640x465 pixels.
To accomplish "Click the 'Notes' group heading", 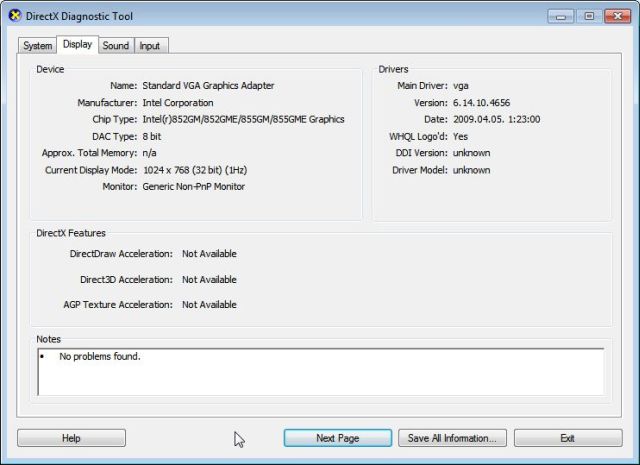I will click(48, 339).
